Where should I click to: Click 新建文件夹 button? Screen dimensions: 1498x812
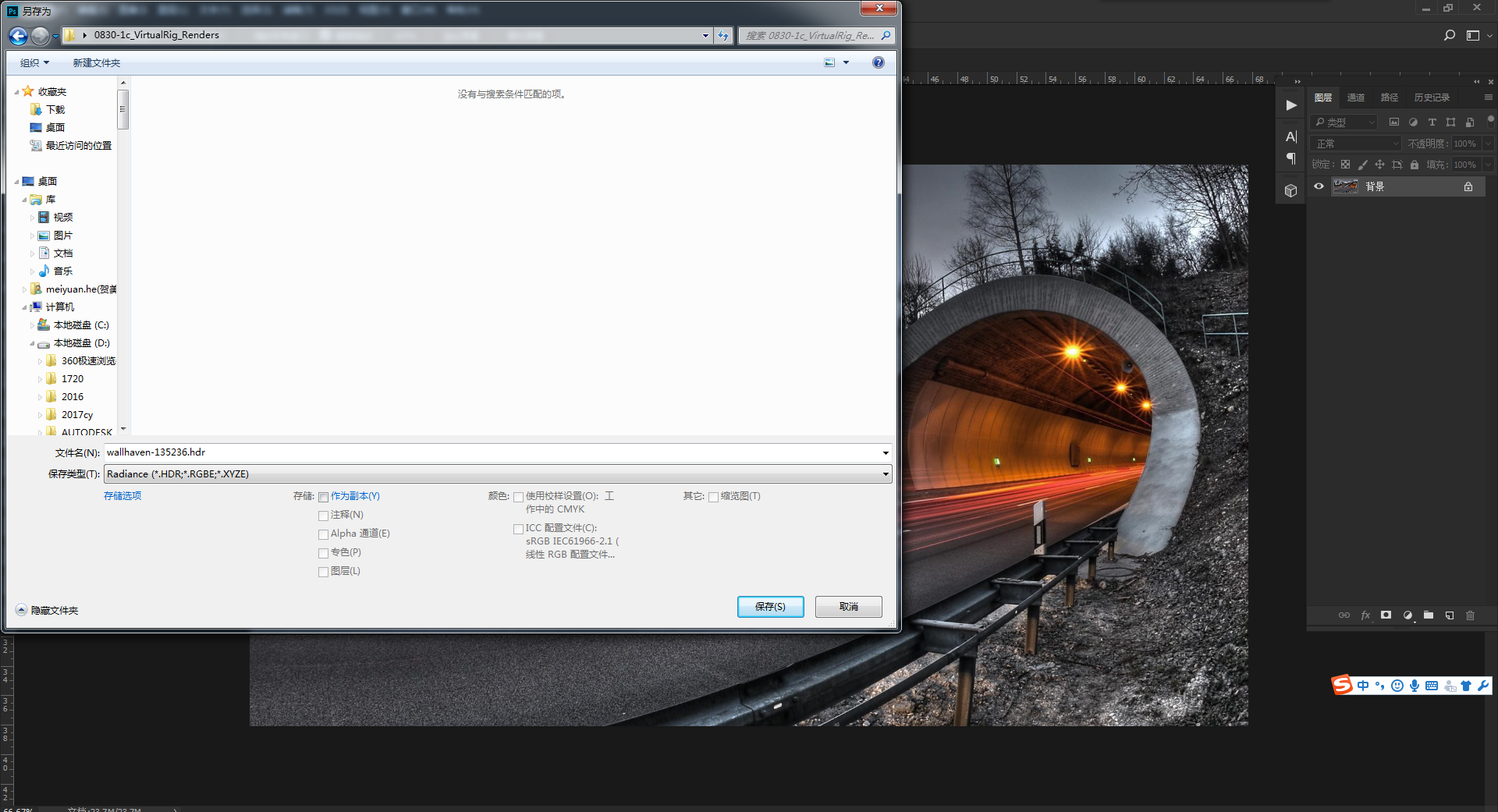(x=97, y=63)
